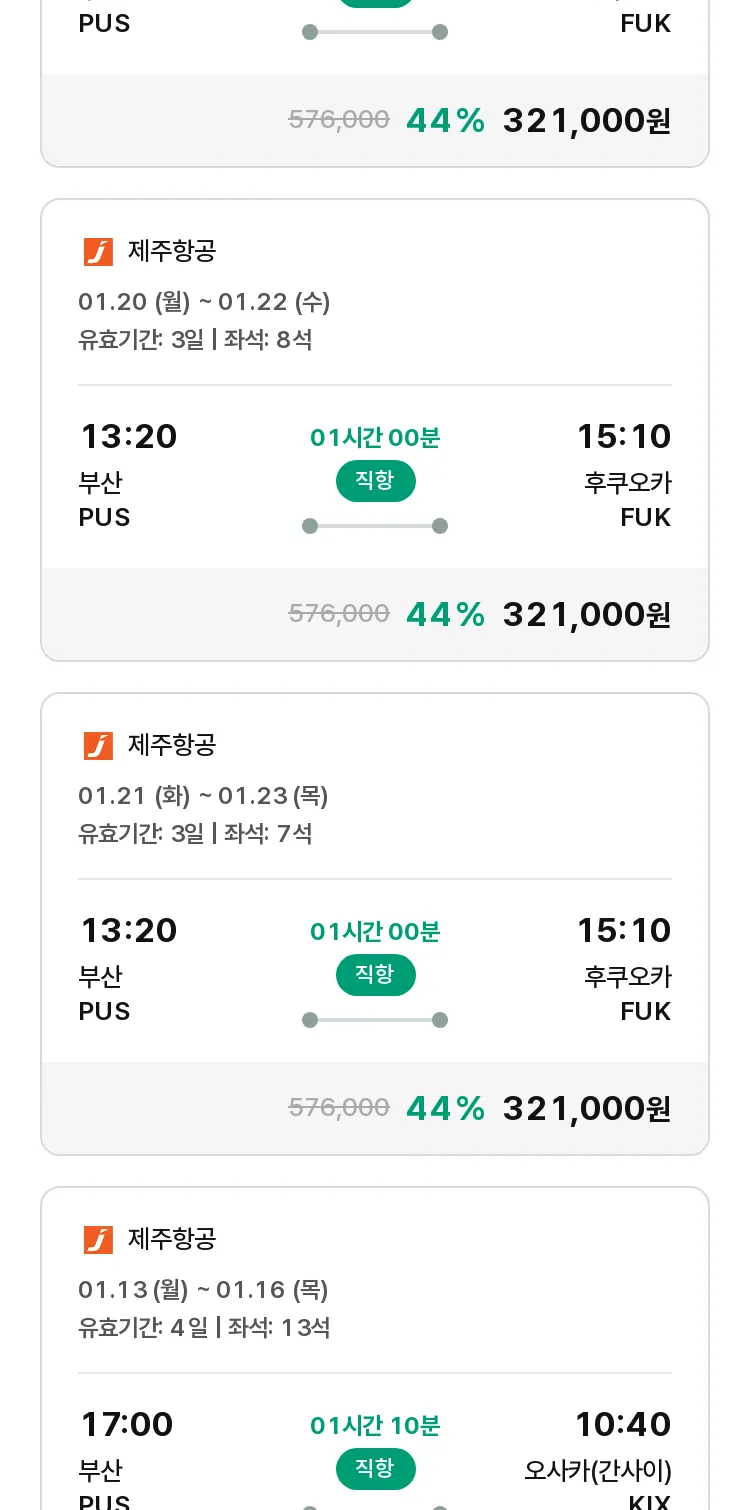Image resolution: width=750 pixels, height=1510 pixels.
Task: Tap 321,000원 price on 01.21 flight card
Action: coord(587,1108)
